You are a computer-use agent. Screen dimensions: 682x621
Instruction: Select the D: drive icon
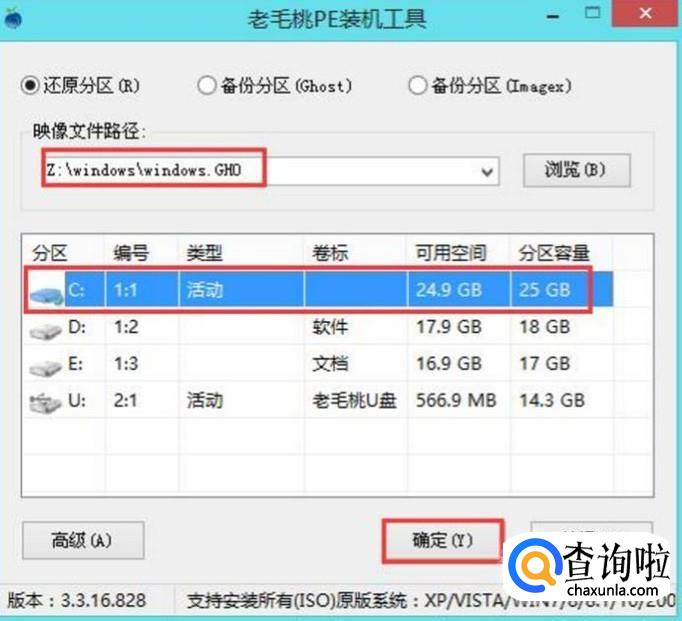46,331
